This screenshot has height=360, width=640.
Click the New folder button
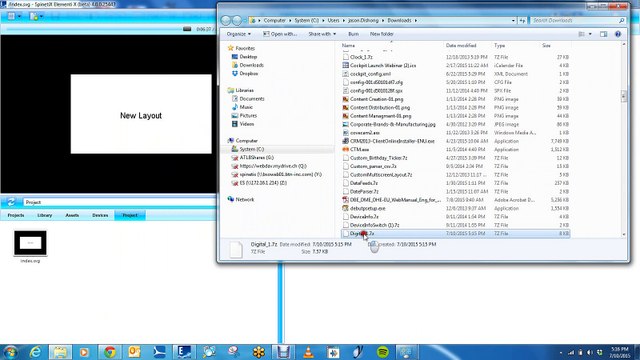(382, 34)
